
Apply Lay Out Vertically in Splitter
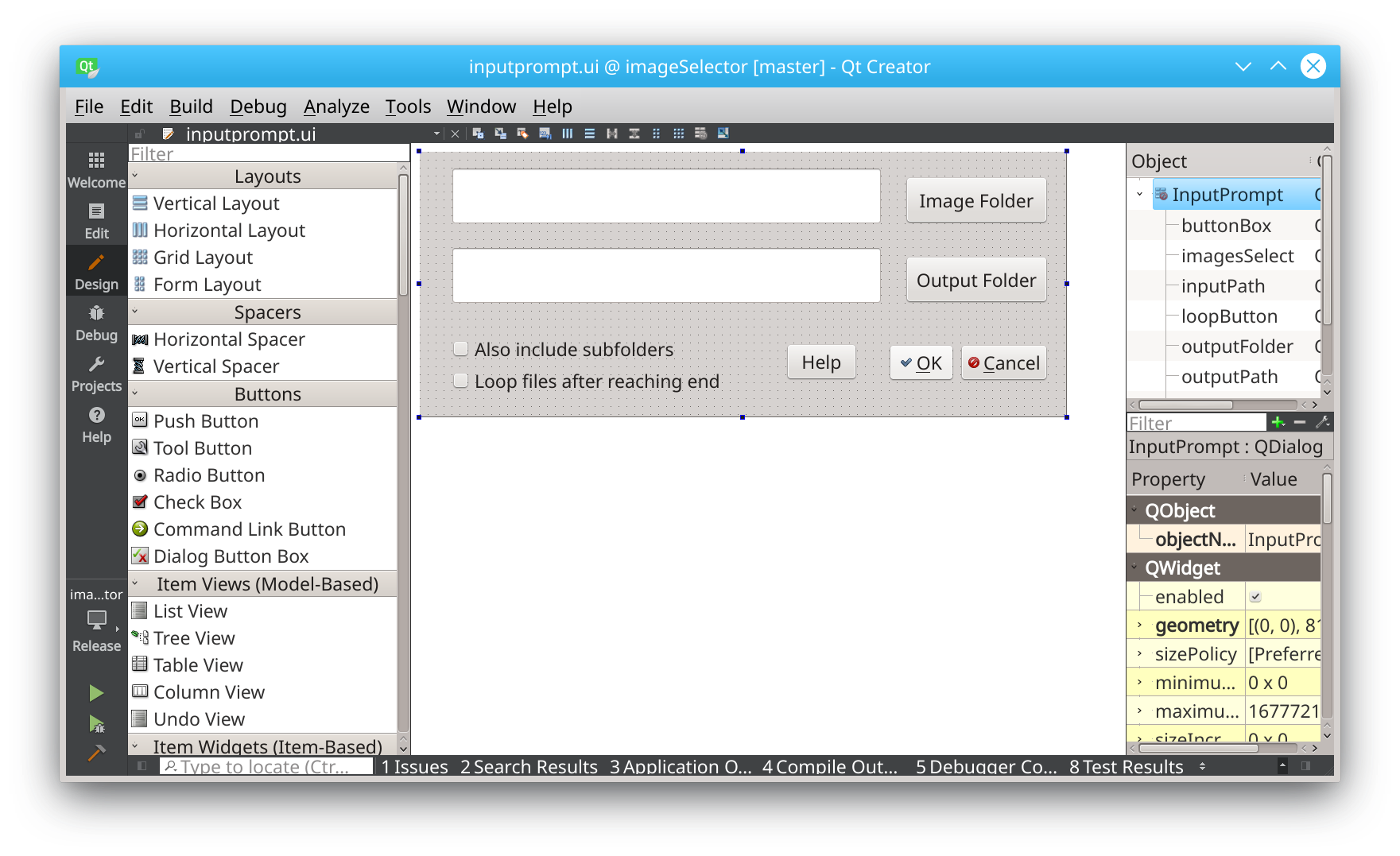point(634,134)
